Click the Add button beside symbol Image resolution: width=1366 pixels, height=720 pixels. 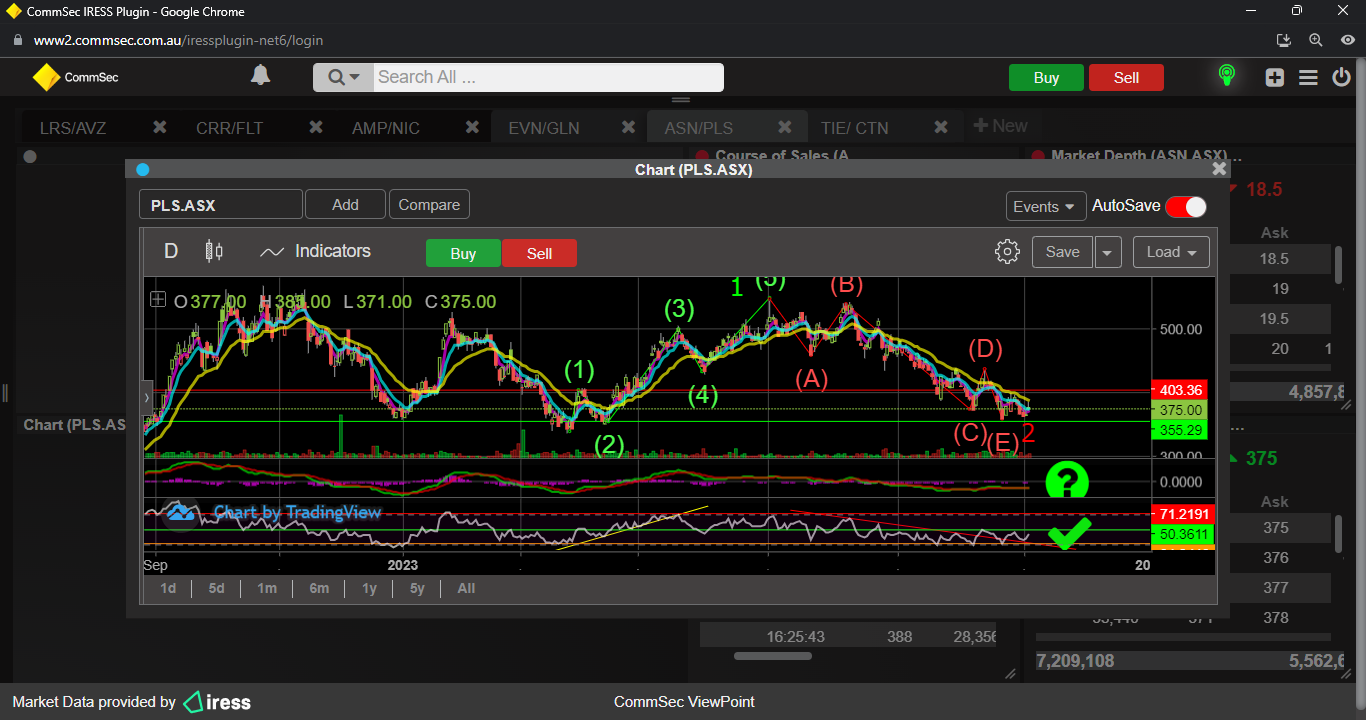point(345,204)
